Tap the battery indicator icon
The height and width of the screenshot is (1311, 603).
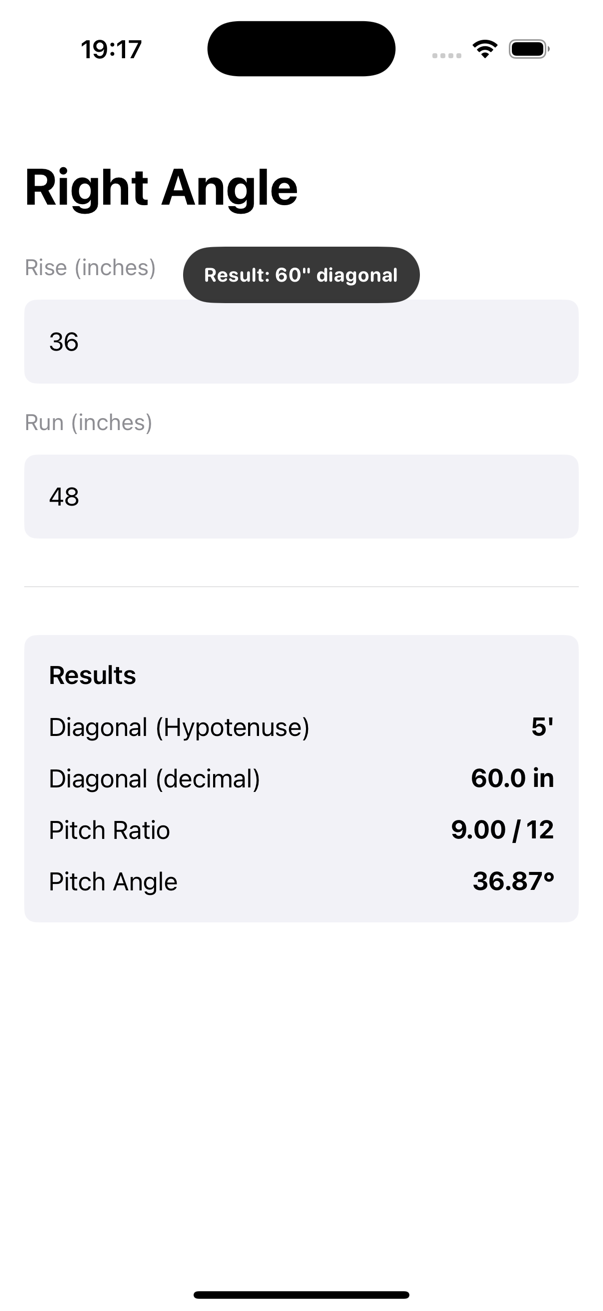[529, 49]
